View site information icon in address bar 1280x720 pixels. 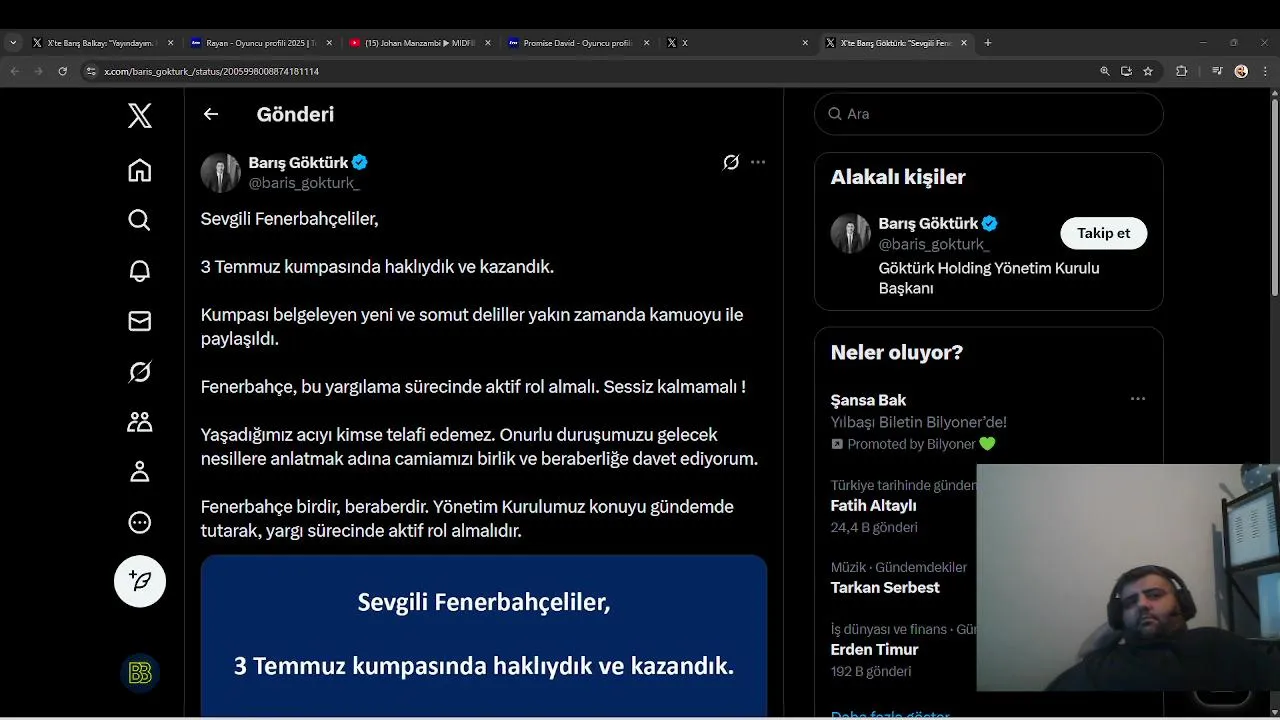pyautogui.click(x=91, y=71)
